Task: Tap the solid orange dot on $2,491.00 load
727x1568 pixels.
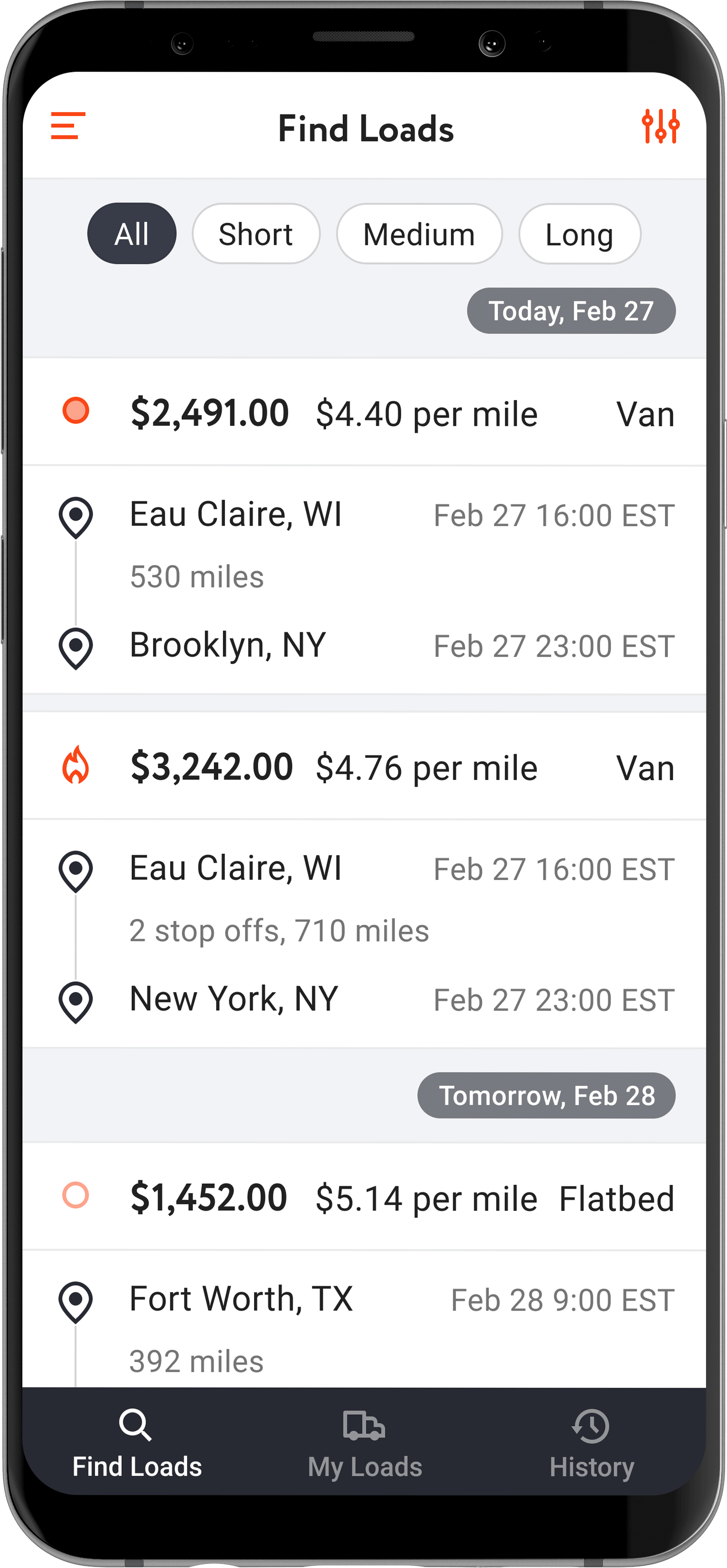Action: pos(76,411)
